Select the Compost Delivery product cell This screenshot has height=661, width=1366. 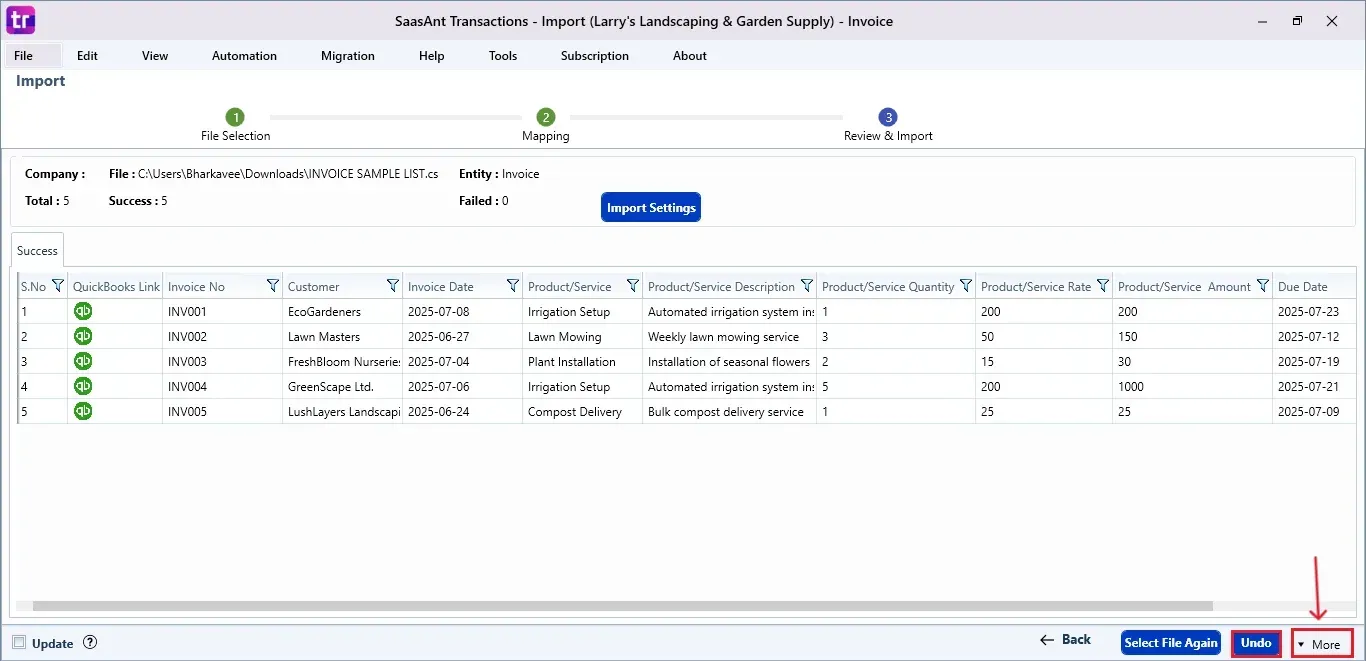(x=582, y=411)
